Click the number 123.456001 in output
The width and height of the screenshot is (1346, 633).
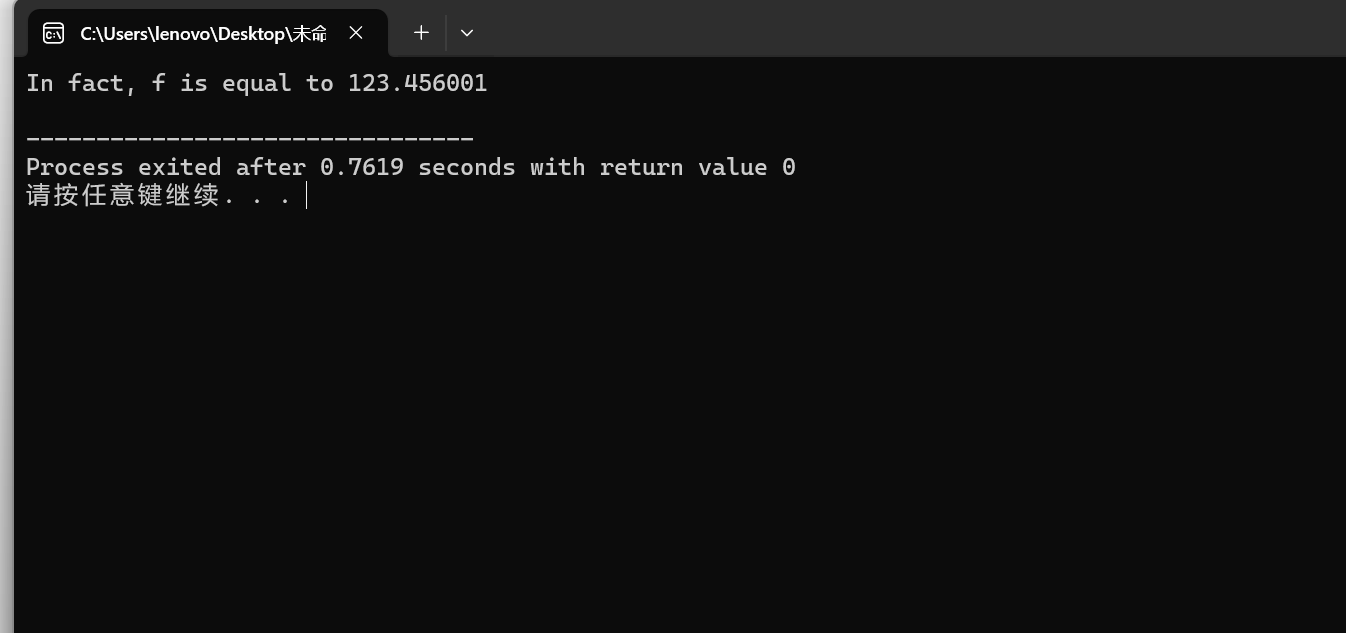tap(417, 83)
